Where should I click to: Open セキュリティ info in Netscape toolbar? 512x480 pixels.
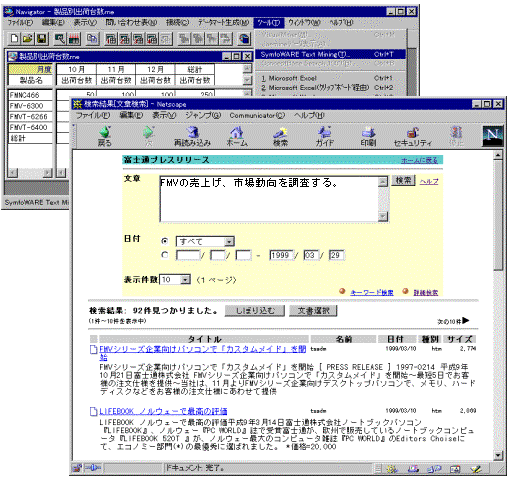click(413, 136)
